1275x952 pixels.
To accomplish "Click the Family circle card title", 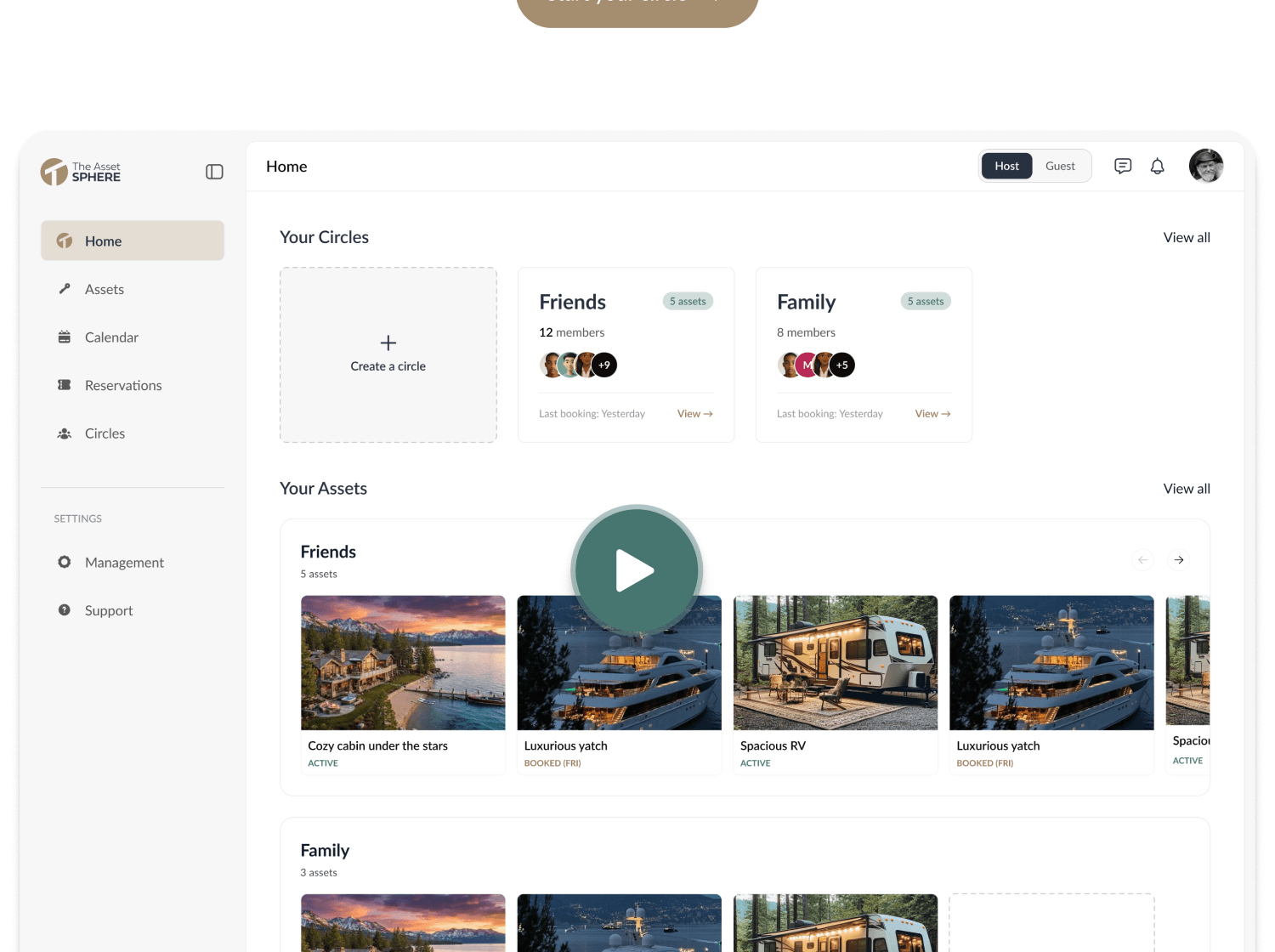I will pos(806,302).
